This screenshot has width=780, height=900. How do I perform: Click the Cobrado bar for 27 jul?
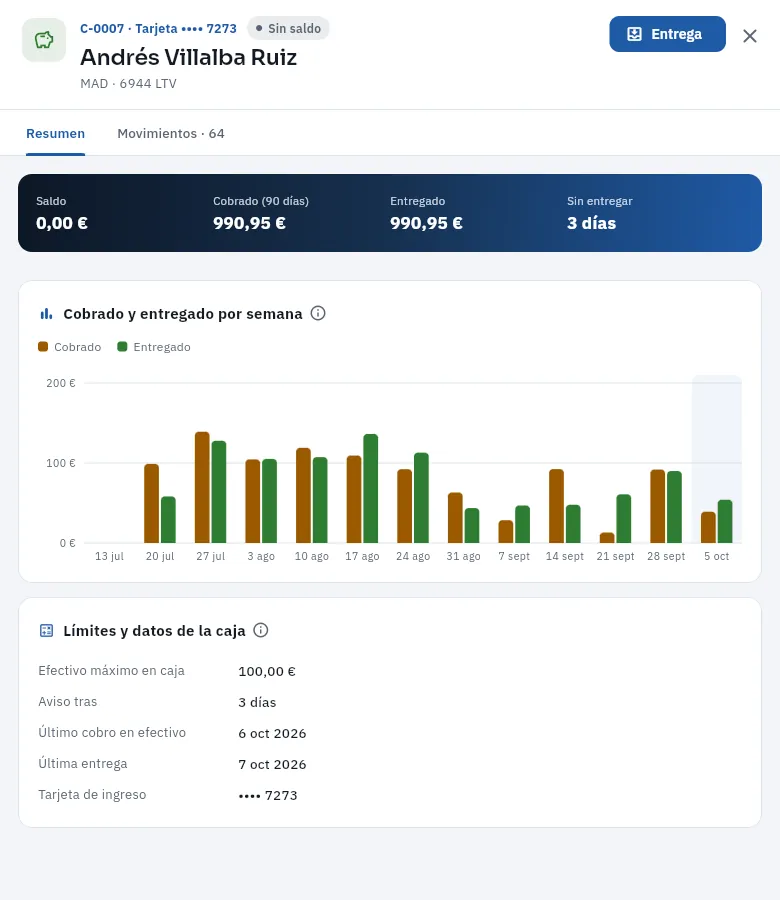click(x=202, y=487)
